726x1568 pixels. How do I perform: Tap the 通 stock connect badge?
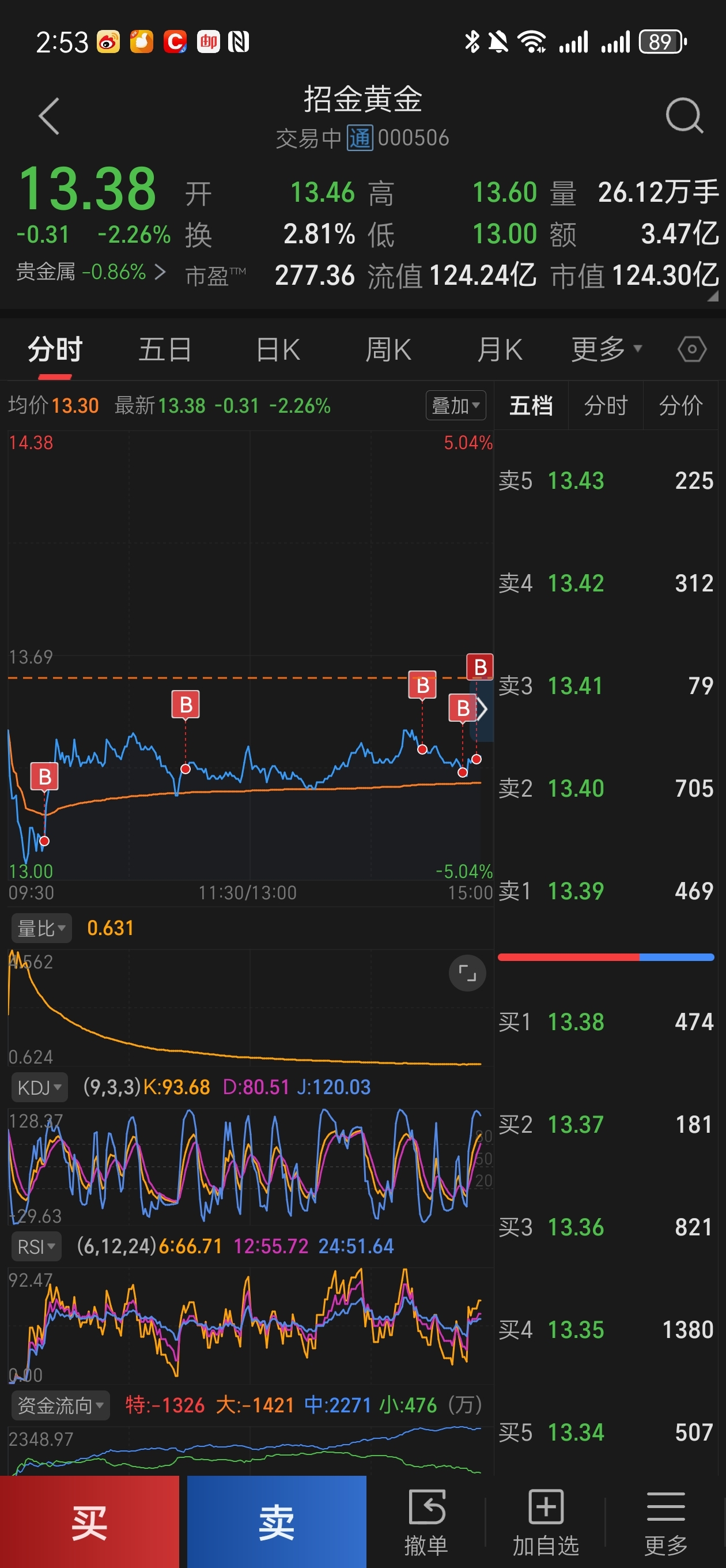tap(360, 138)
